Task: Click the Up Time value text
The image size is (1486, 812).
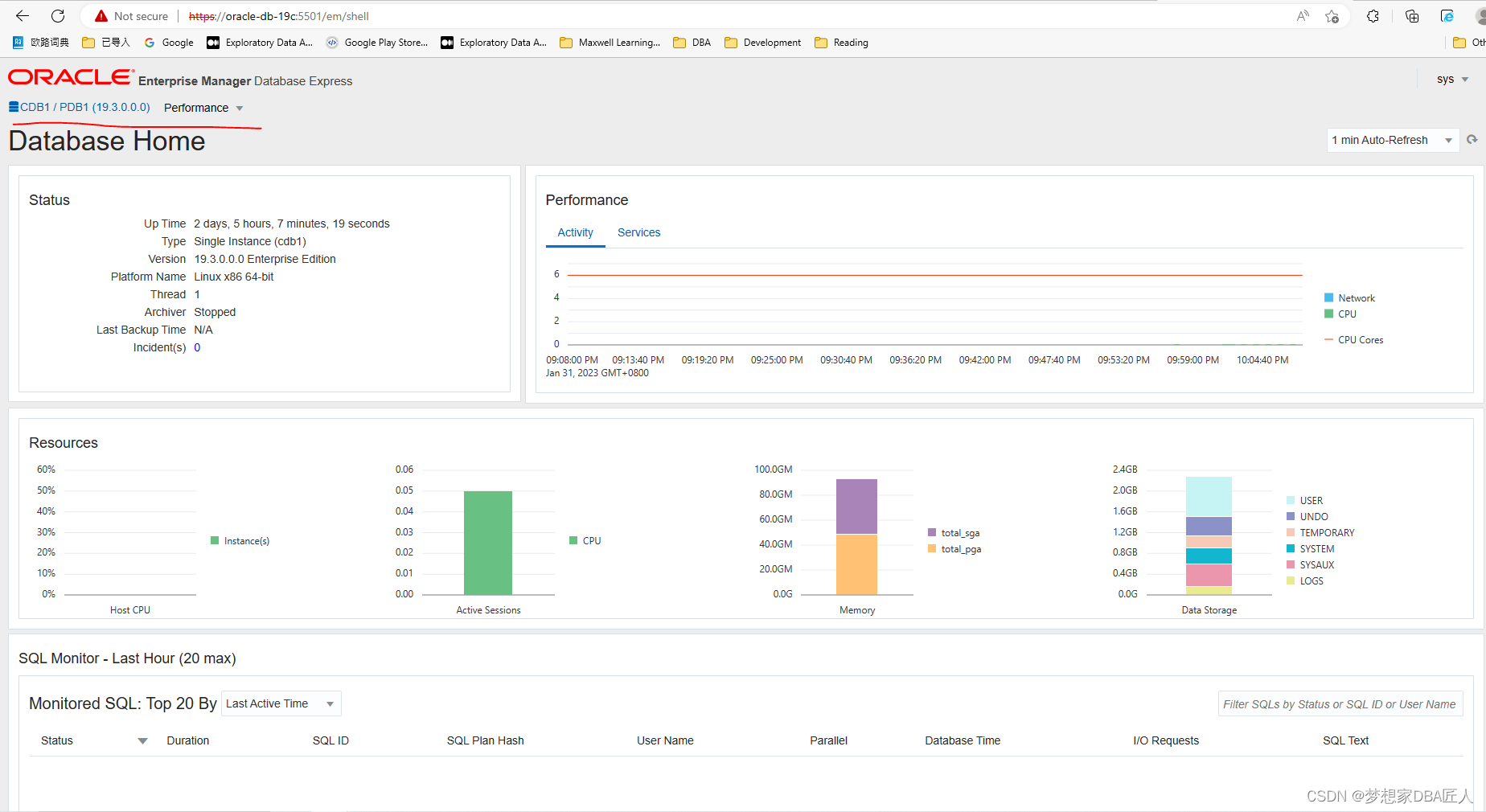Action: tap(292, 224)
